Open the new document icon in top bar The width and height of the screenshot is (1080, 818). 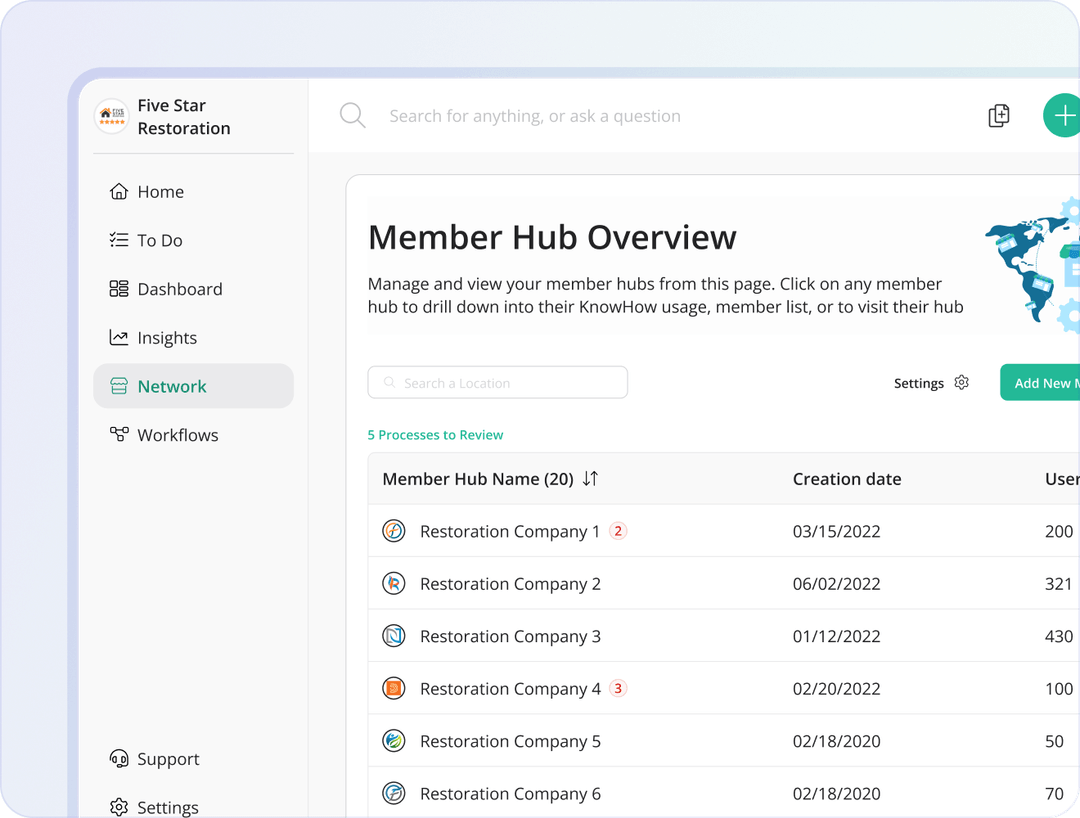click(x=998, y=115)
